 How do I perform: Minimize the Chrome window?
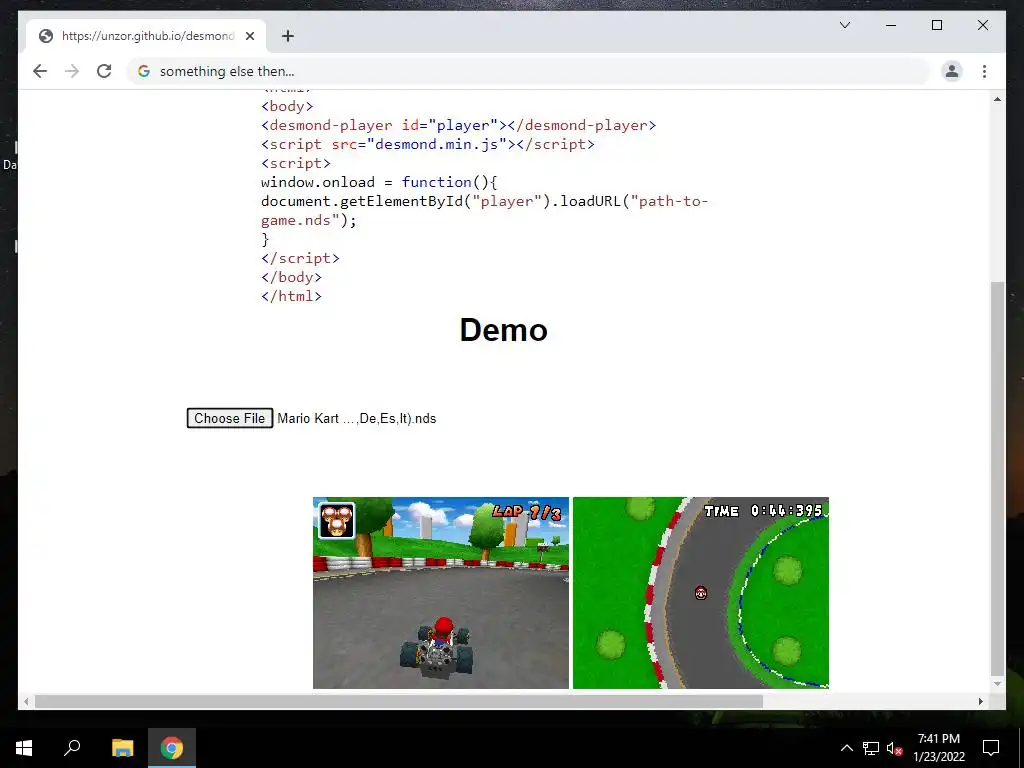click(x=891, y=25)
